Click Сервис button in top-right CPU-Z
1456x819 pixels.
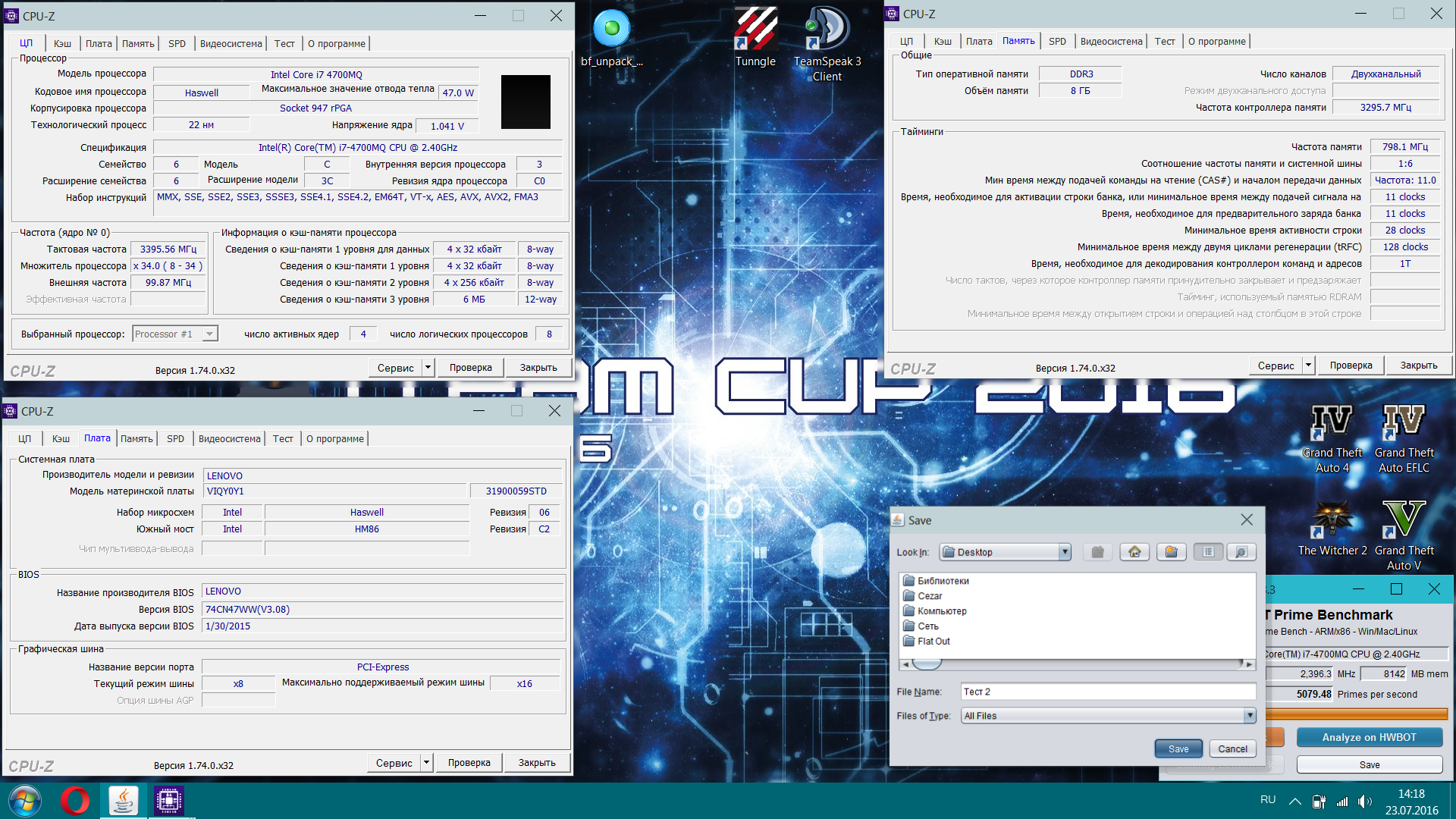(1276, 366)
